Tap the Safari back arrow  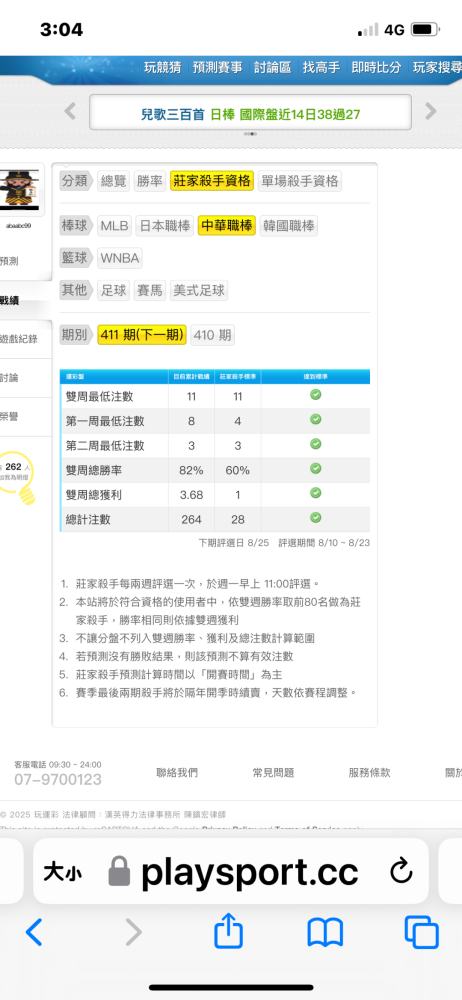pos(34,932)
